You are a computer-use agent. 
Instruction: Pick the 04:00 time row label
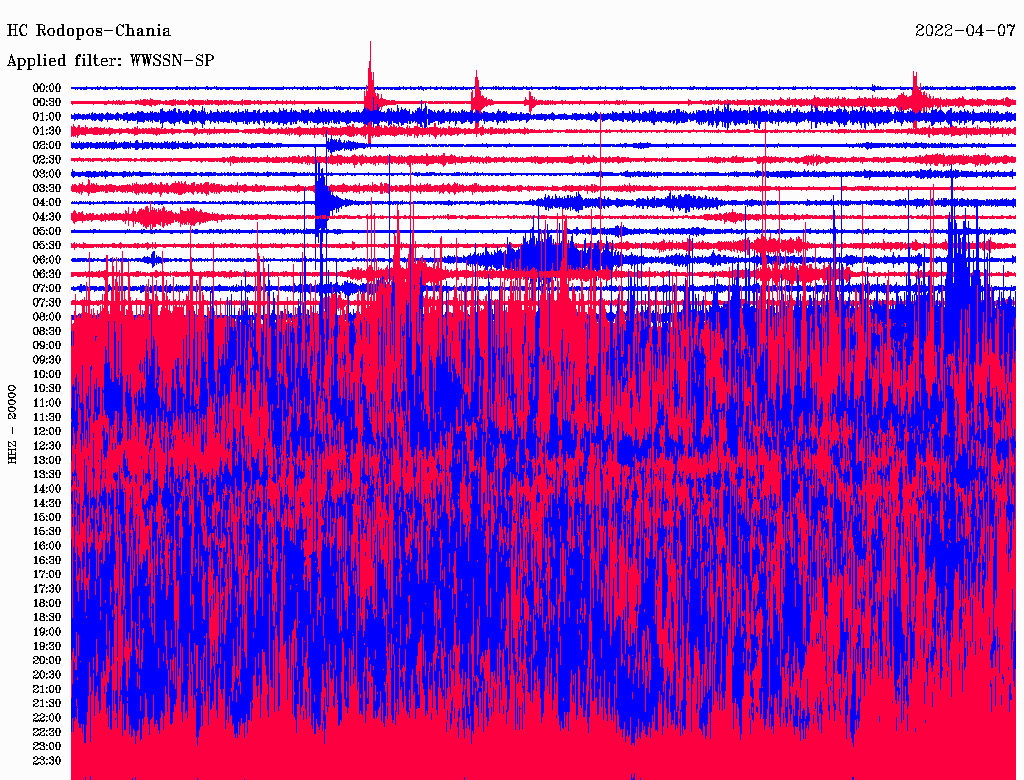pos(47,203)
